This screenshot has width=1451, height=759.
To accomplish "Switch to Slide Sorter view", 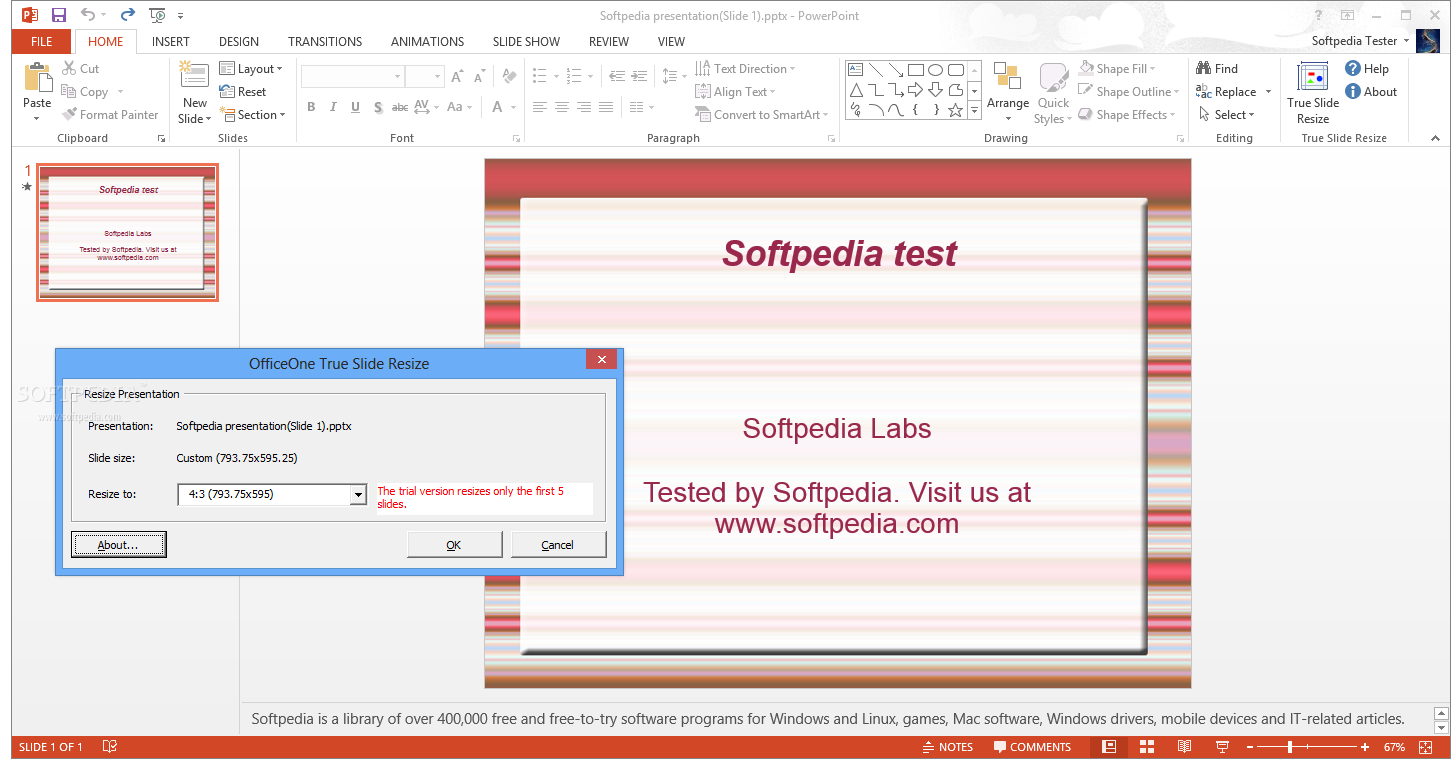I will [1147, 747].
